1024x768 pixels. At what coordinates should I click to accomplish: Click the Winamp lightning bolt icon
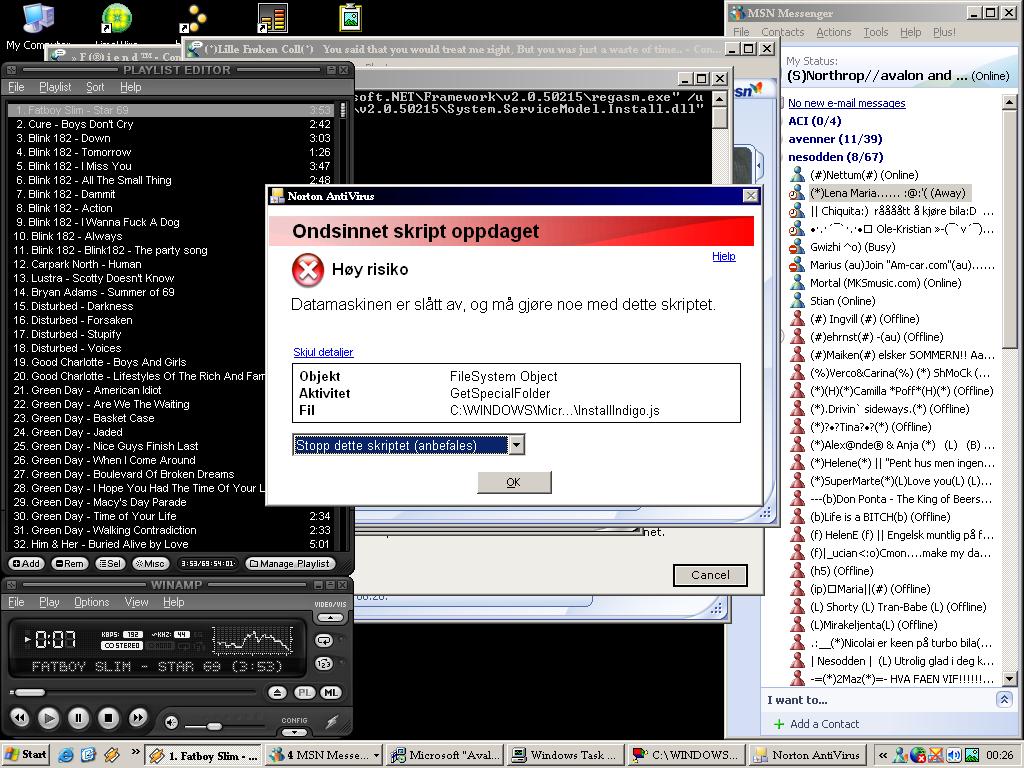pos(332,722)
